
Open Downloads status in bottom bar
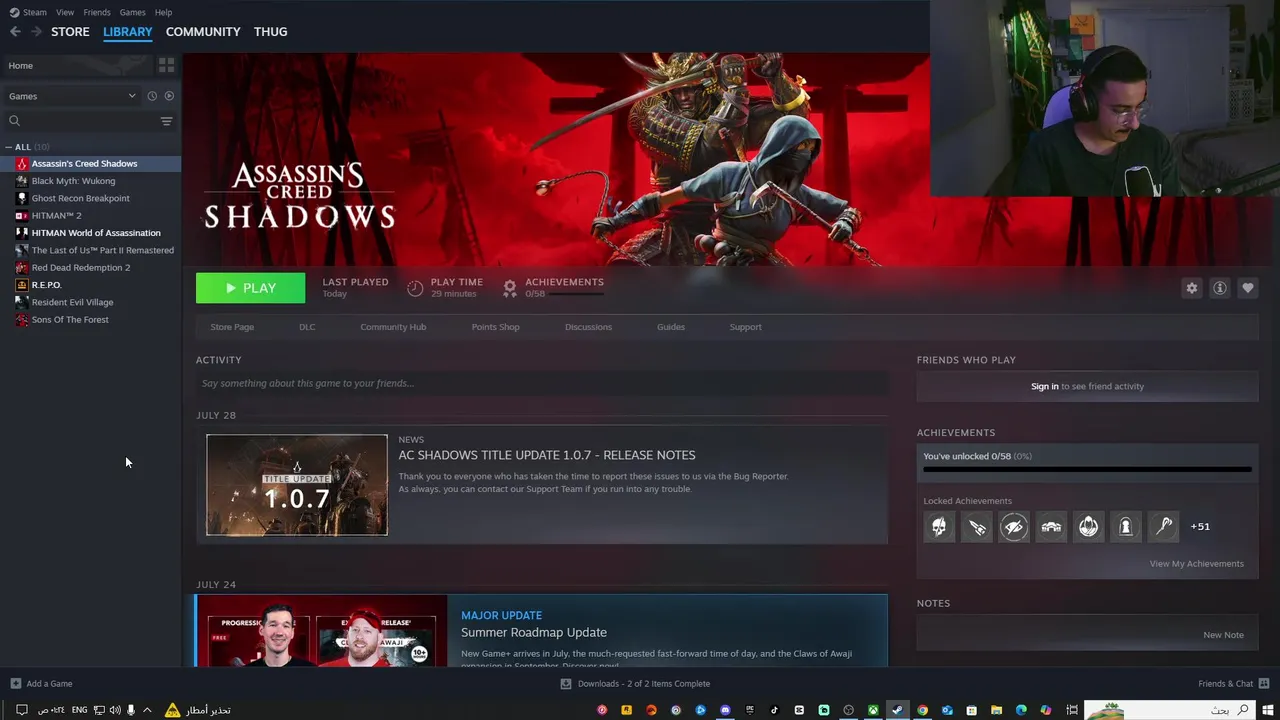[635, 684]
